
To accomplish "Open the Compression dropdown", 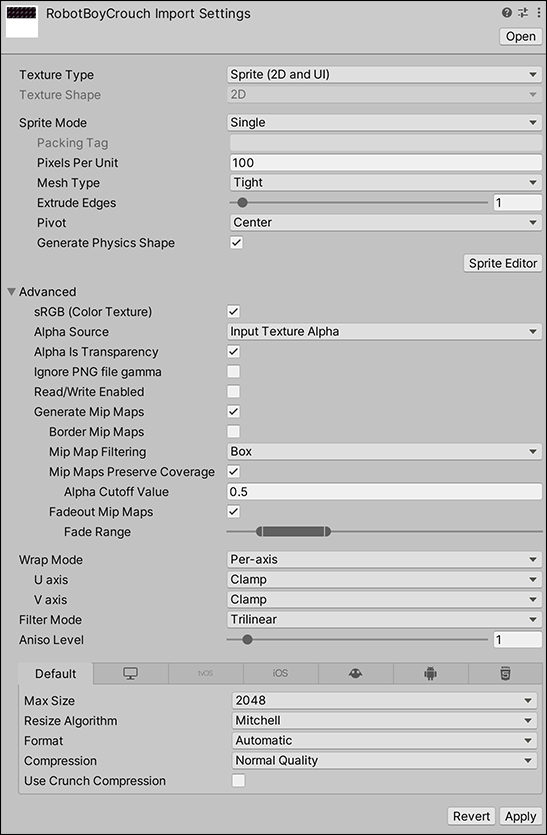I will [384, 760].
